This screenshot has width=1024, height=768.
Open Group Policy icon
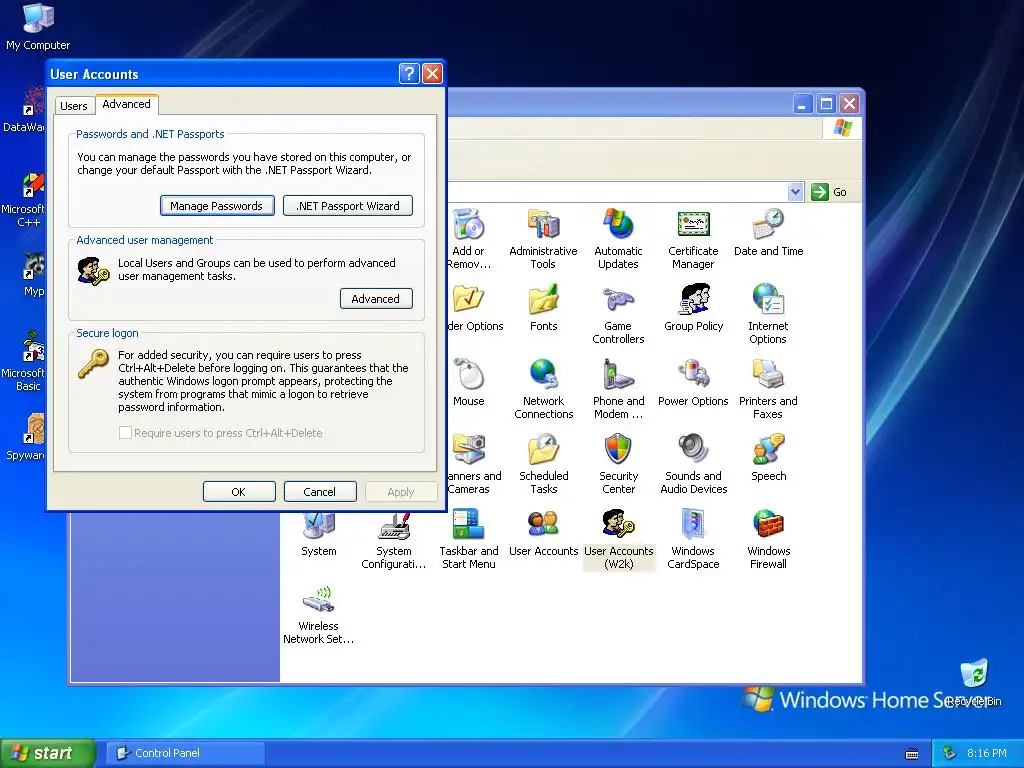[x=693, y=308]
